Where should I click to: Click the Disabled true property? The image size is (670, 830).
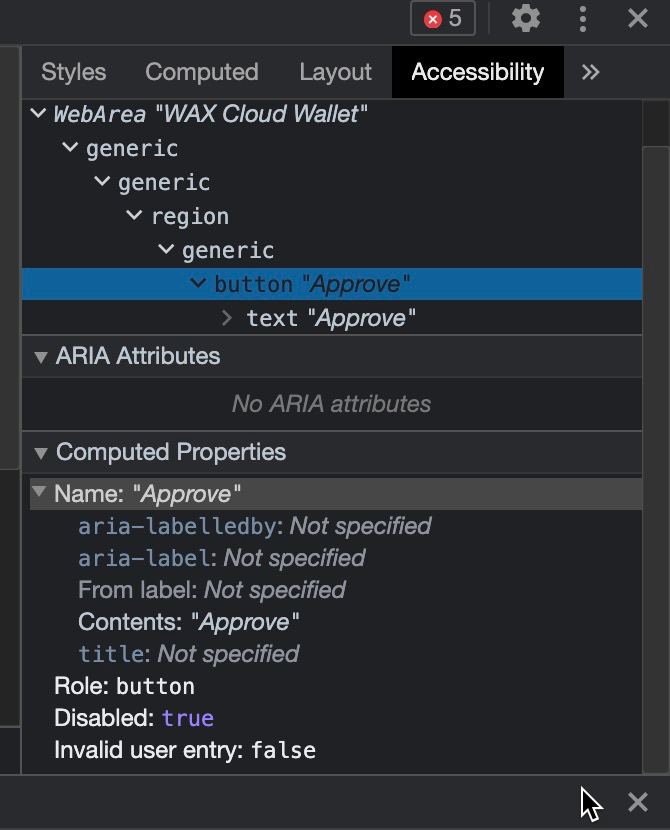pos(134,718)
